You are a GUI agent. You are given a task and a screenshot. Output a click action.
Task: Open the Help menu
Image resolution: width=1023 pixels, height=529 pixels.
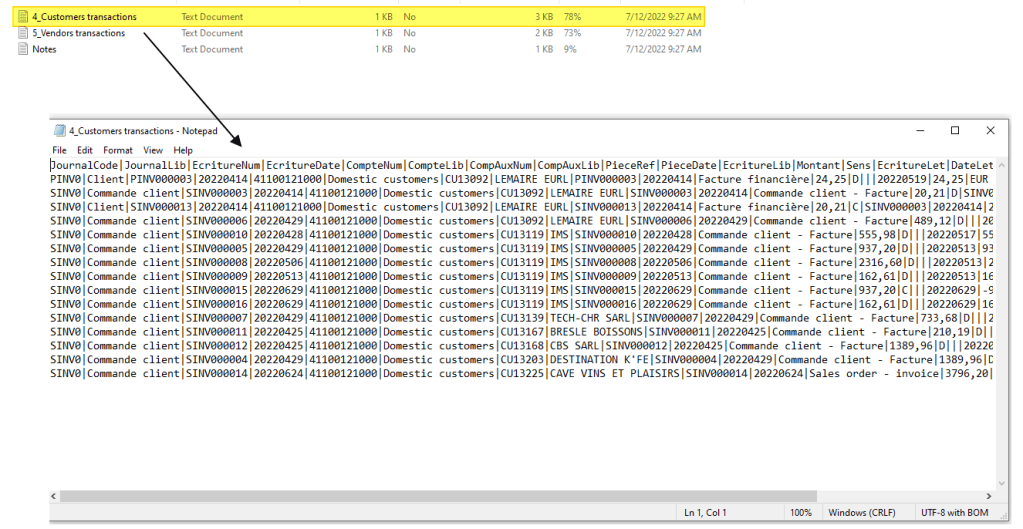[x=183, y=150]
